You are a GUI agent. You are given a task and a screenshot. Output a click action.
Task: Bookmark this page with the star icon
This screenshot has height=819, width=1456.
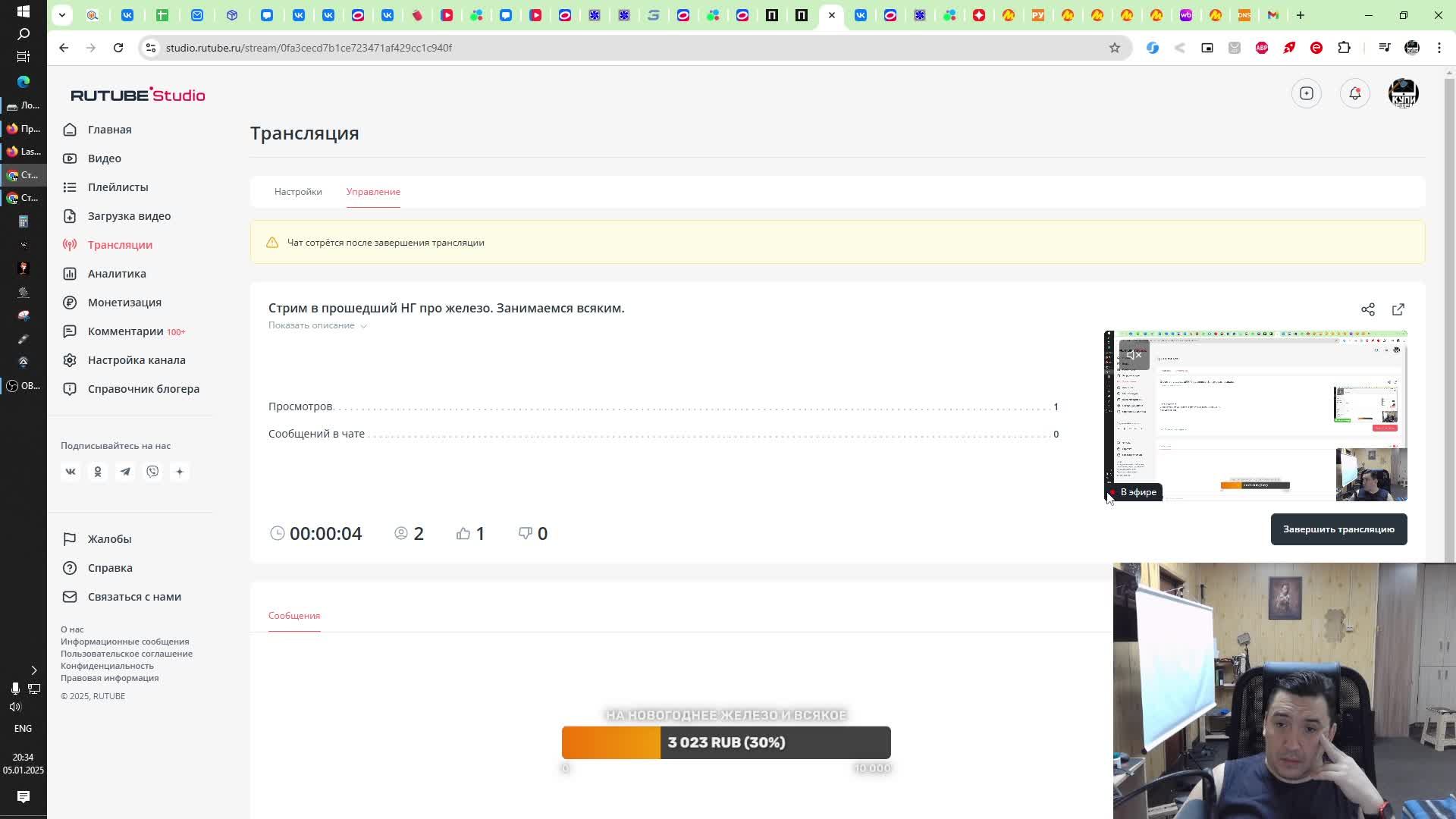(x=1114, y=48)
